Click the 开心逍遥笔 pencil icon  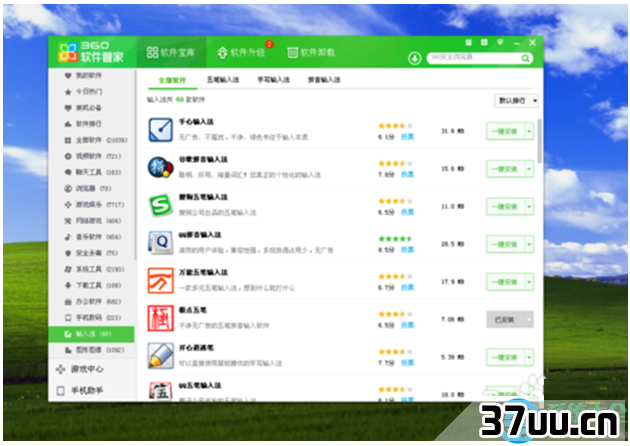pyautogui.click(x=160, y=356)
